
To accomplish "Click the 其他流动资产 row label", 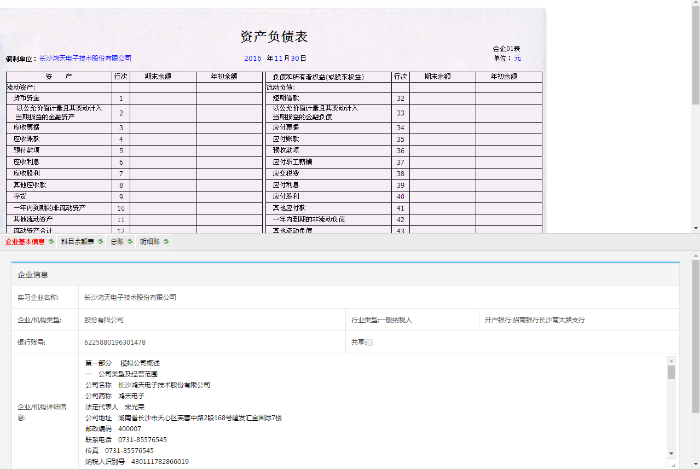I will coord(33,220).
